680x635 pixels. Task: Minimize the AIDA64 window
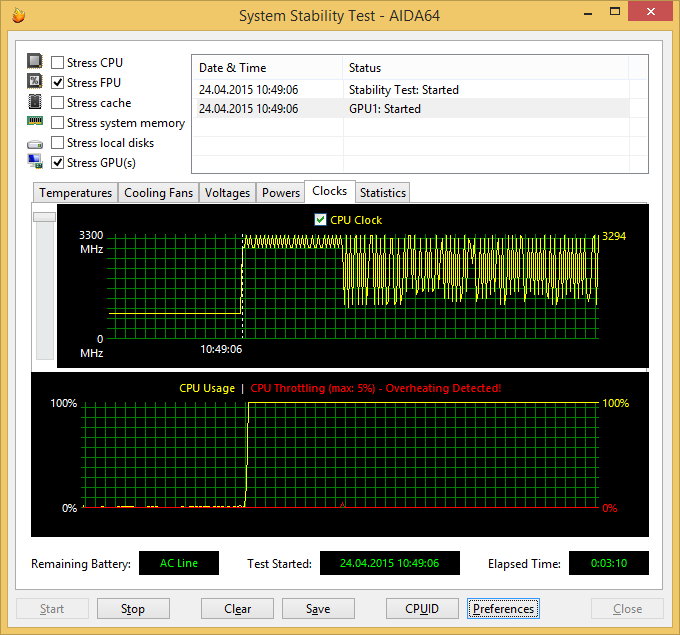click(x=588, y=13)
